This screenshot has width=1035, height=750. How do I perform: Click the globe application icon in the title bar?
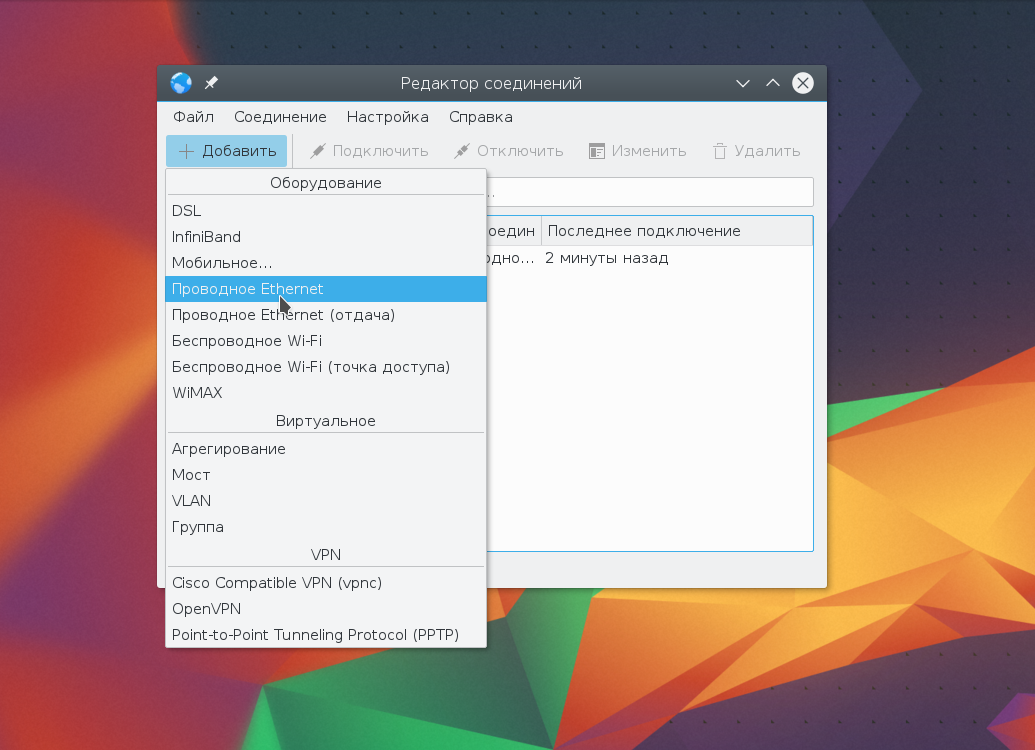[181, 83]
